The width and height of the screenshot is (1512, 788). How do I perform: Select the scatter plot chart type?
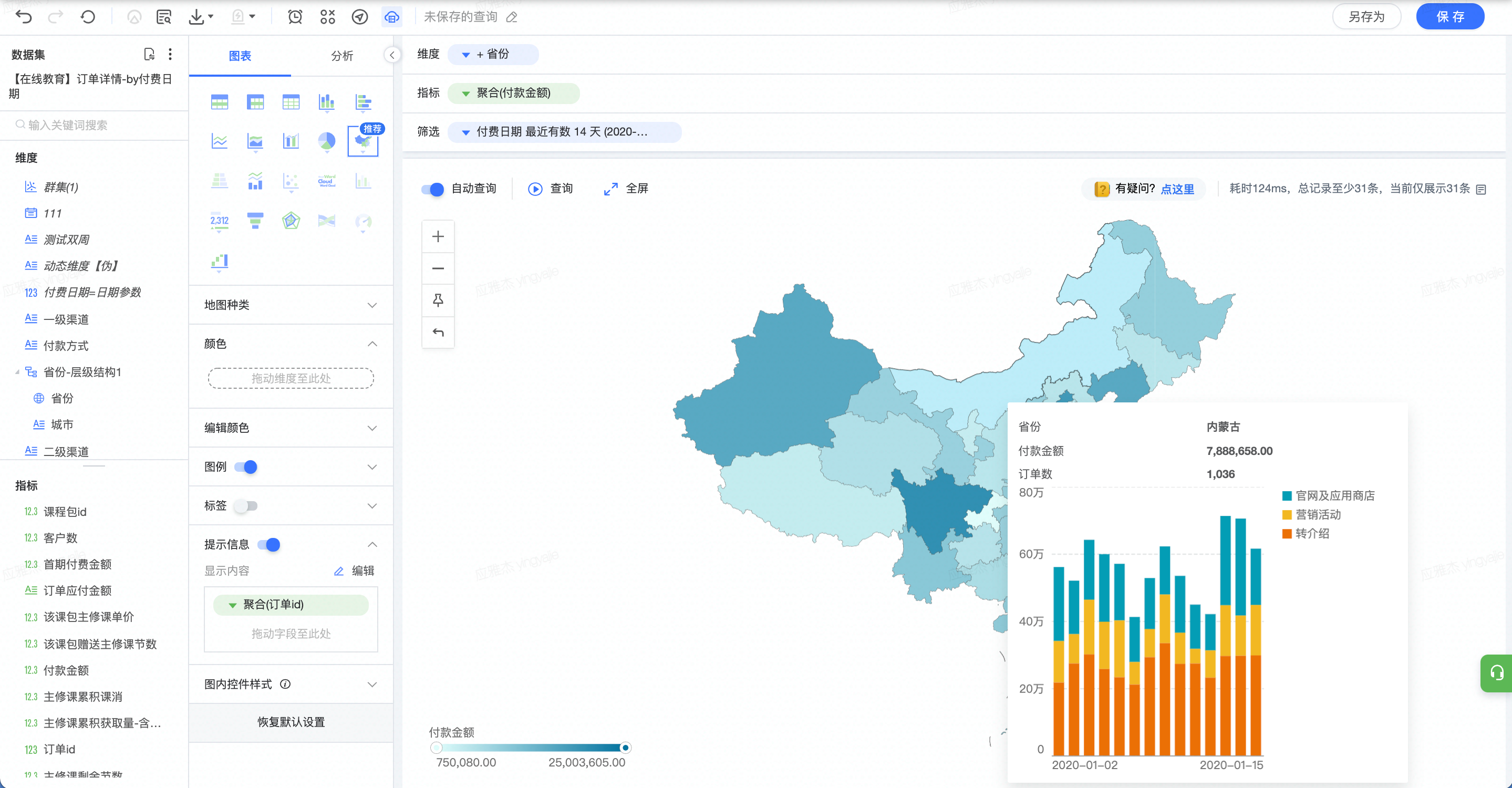[291, 181]
